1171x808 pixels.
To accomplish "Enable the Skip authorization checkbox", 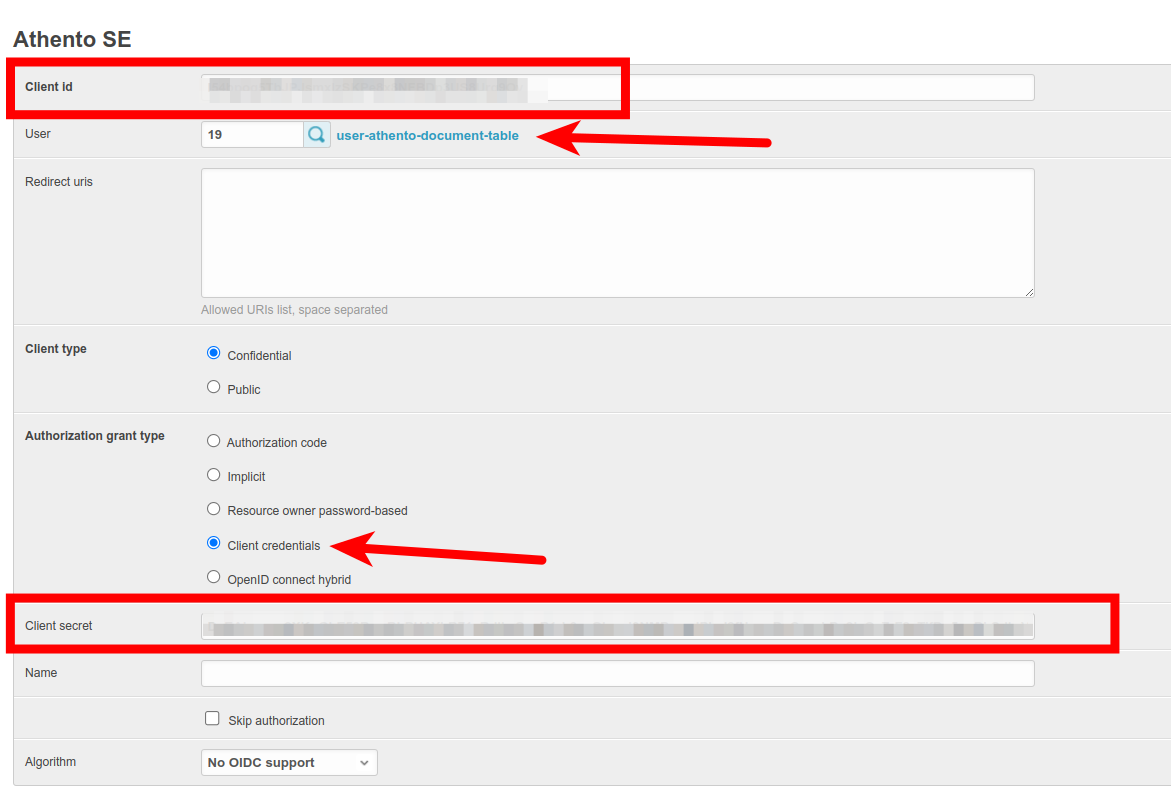I will pos(212,718).
